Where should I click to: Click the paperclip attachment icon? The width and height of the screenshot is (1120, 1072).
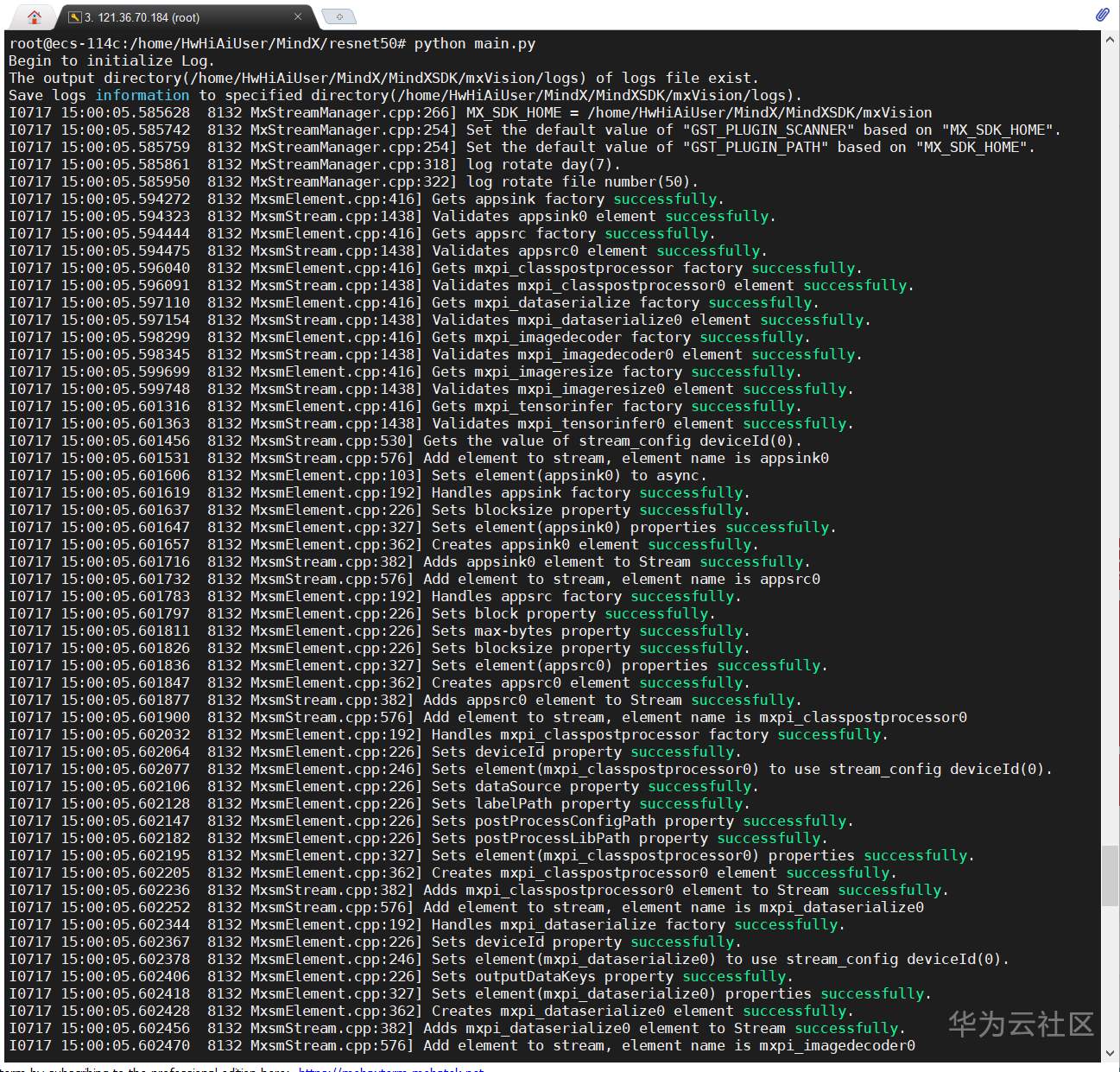(x=1103, y=15)
